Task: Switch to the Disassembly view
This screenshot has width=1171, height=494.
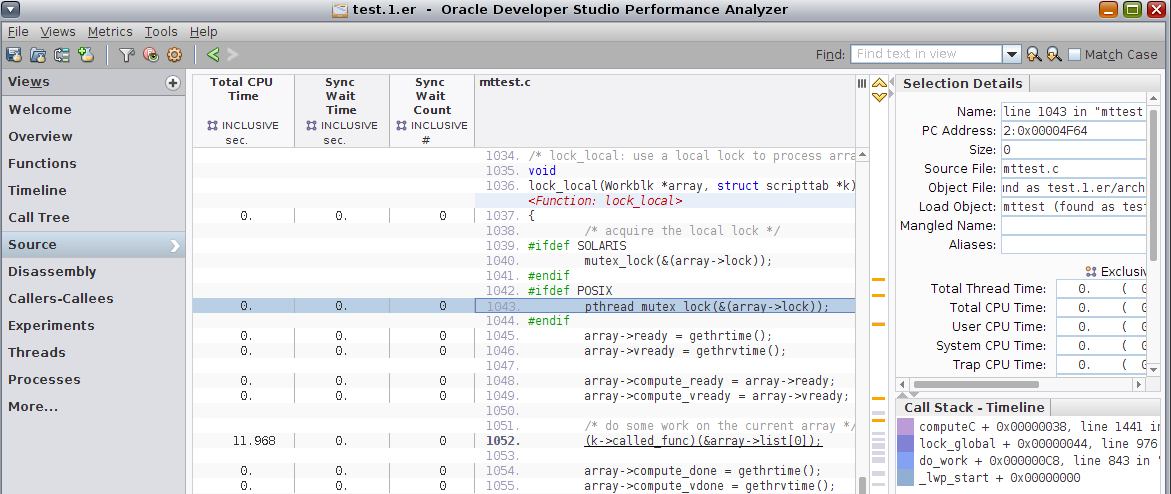Action: 93,271
